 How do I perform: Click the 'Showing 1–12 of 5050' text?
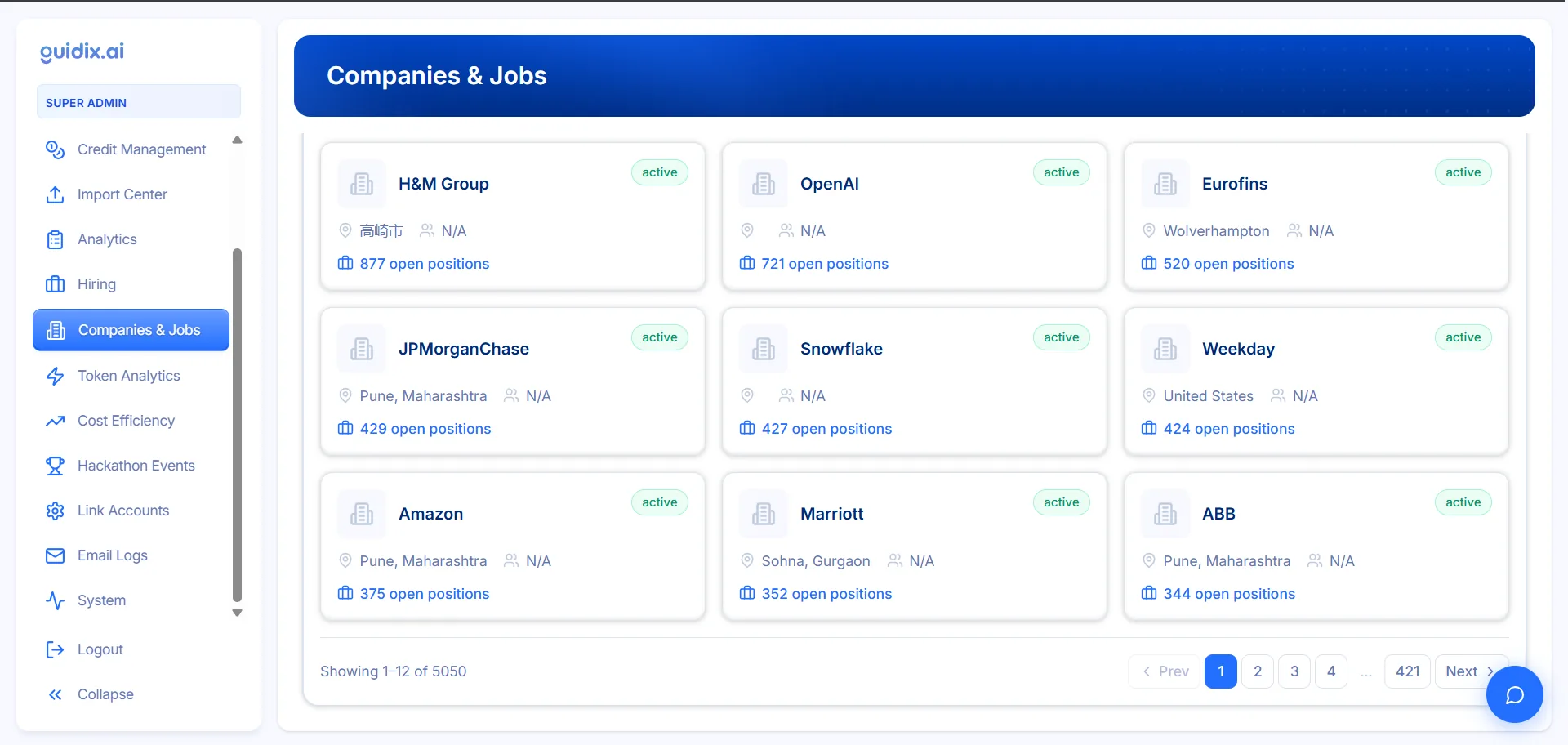tap(393, 671)
